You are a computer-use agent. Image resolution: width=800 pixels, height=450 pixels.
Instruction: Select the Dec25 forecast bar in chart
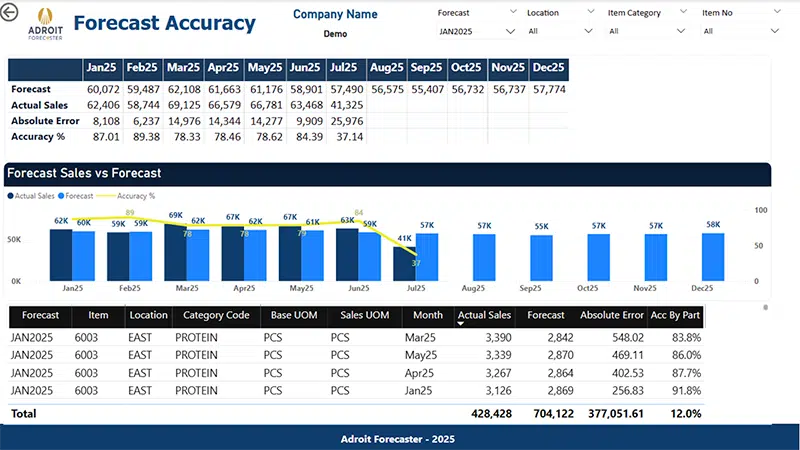[x=713, y=258]
